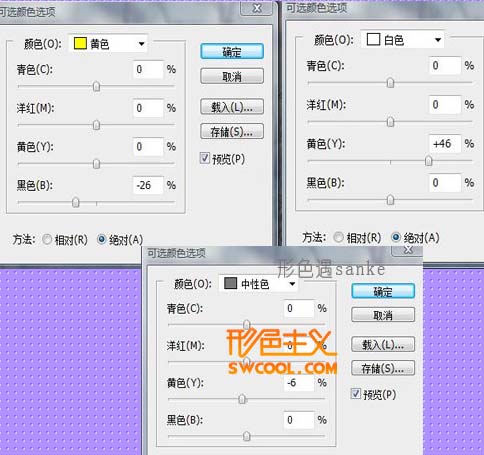Click the 黄色(Y) slider handle at +46
The height and width of the screenshot is (455, 484).
(428, 161)
